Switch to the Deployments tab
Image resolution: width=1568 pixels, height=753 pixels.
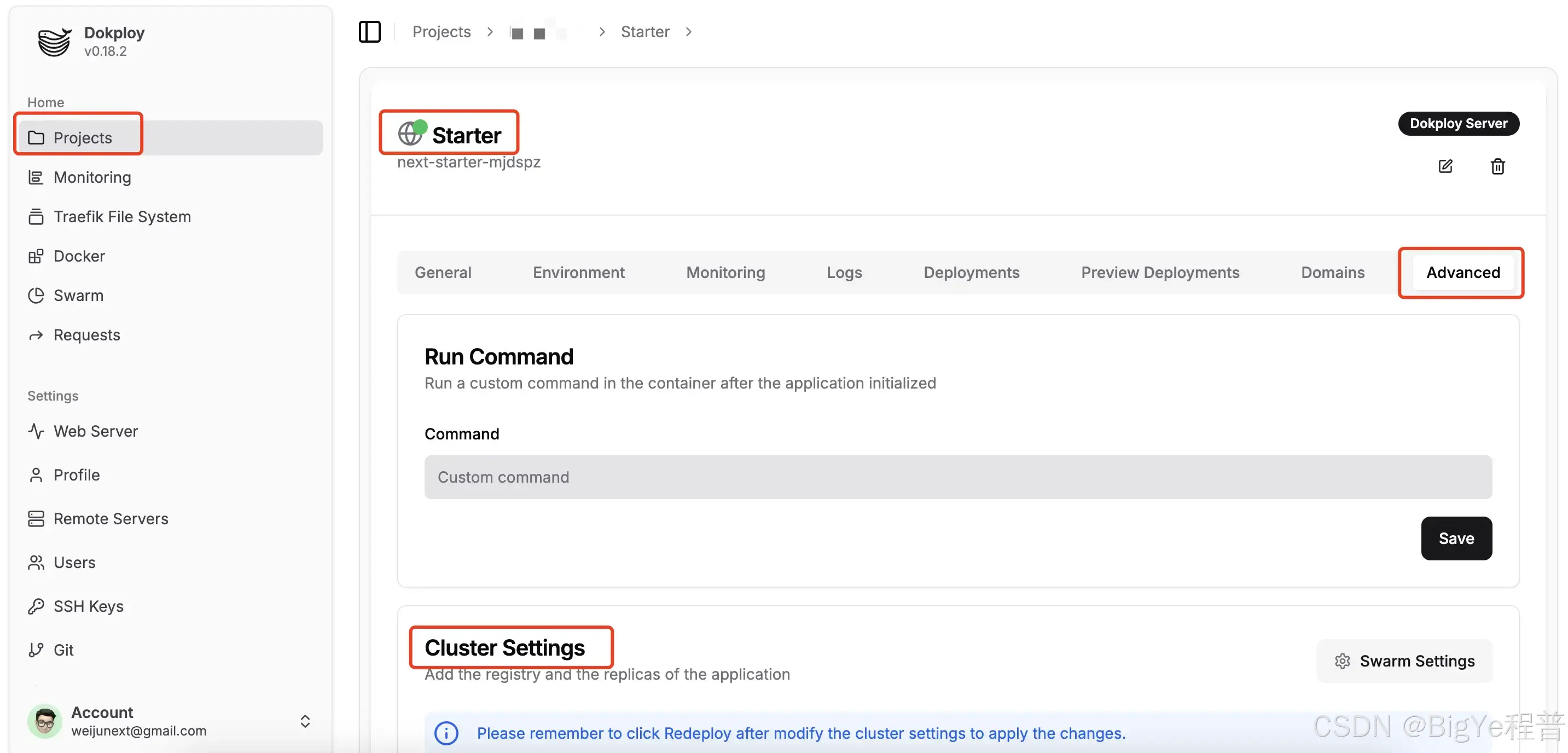tap(971, 273)
